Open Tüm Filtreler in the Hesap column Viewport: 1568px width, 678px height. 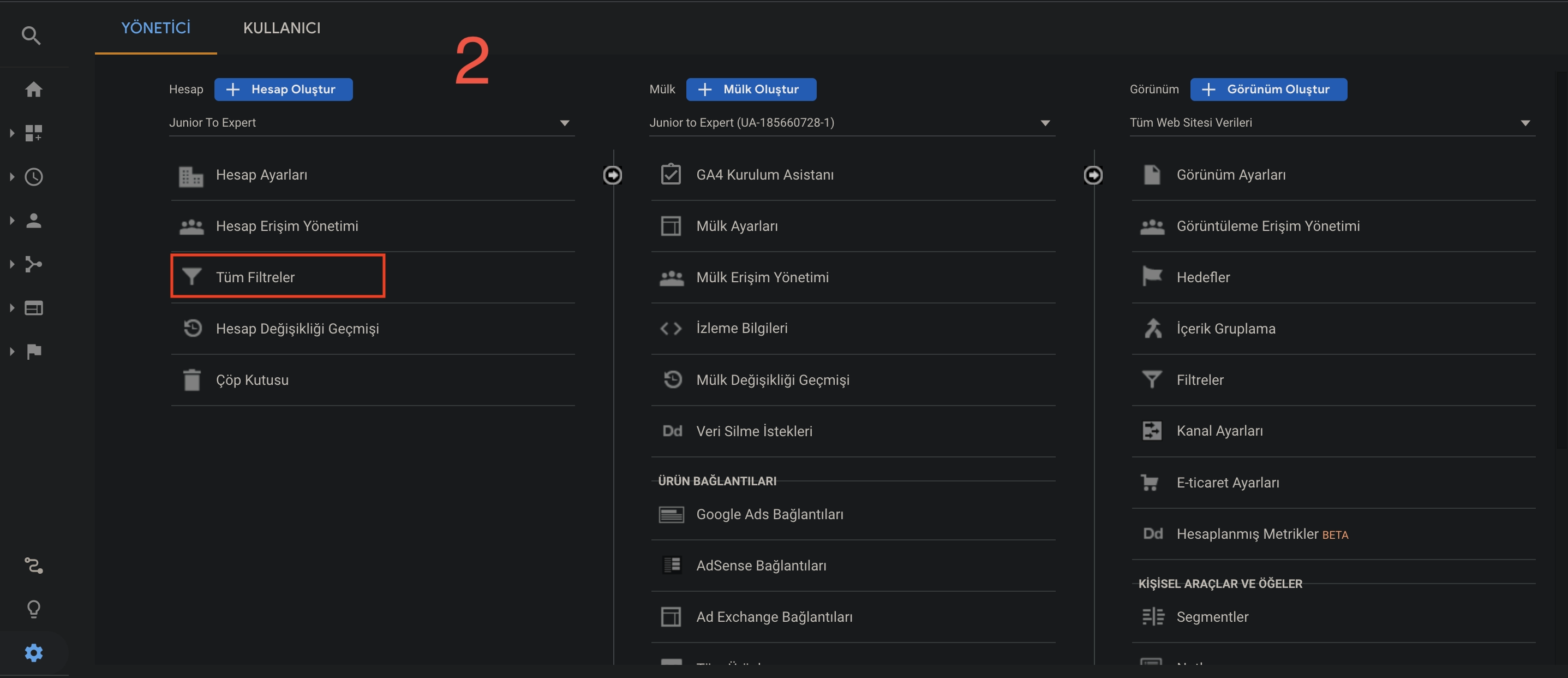[255, 277]
